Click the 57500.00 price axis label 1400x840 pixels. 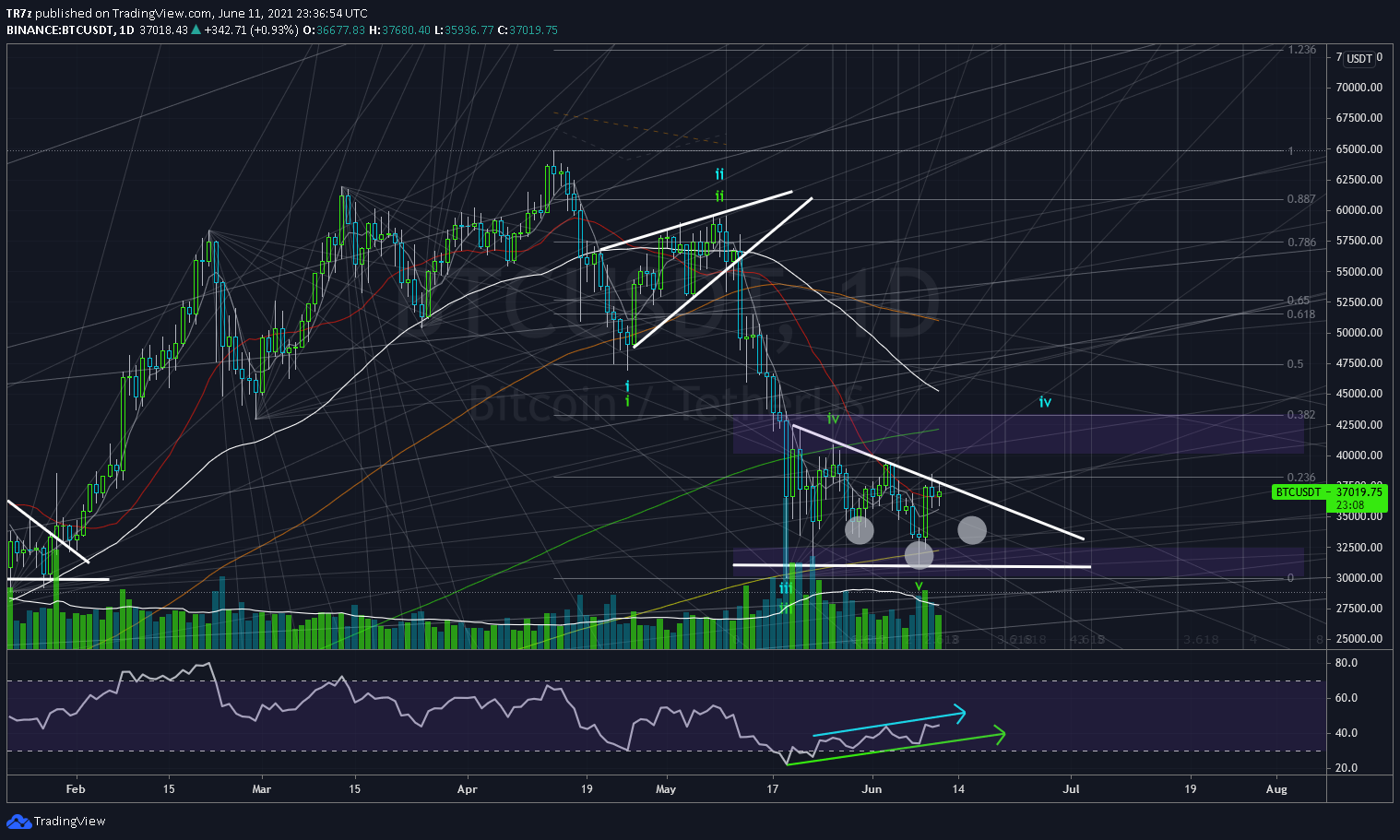pos(1358,241)
